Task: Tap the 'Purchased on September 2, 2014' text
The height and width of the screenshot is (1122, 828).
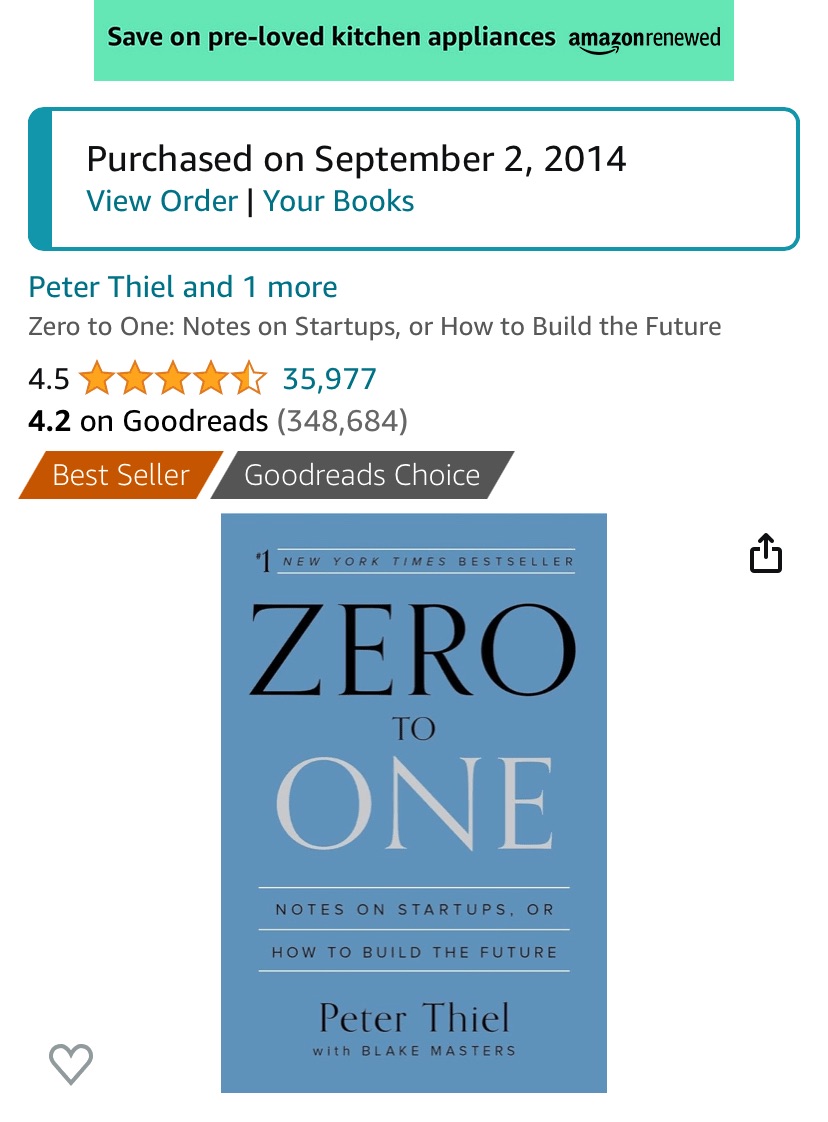Action: (x=356, y=159)
